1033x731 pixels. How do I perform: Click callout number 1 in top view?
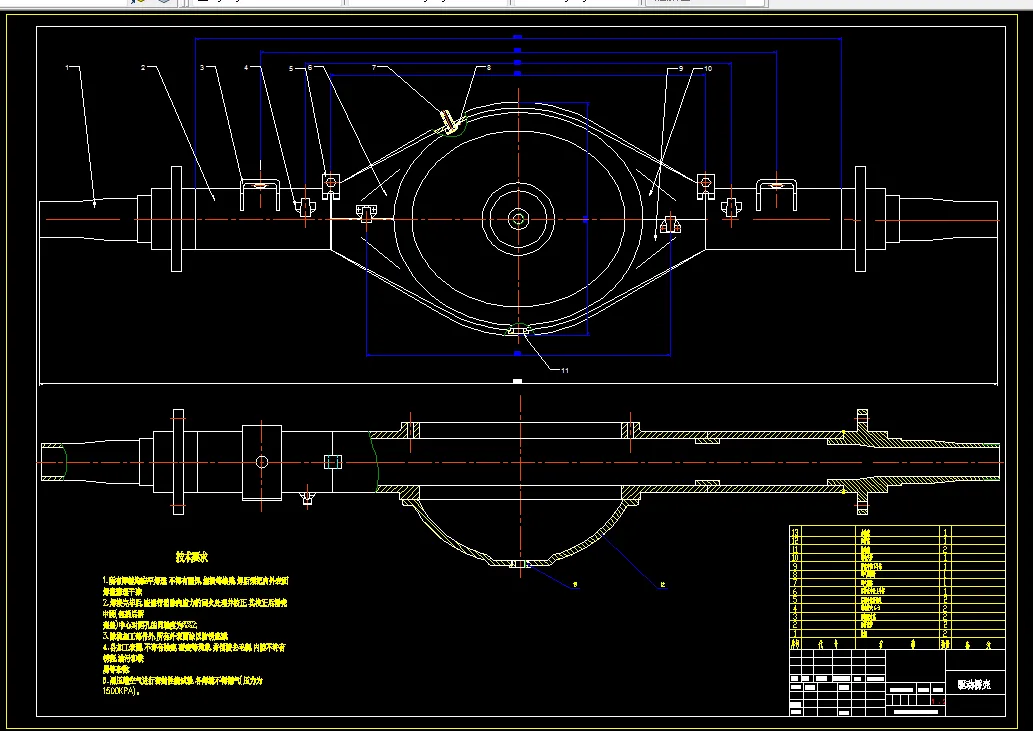click(67, 68)
